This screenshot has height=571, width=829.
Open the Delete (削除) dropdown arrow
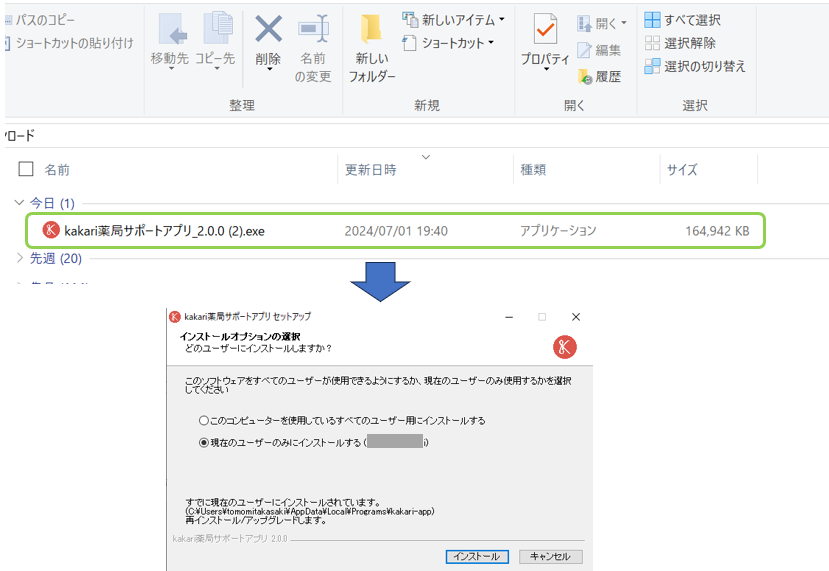(269, 69)
